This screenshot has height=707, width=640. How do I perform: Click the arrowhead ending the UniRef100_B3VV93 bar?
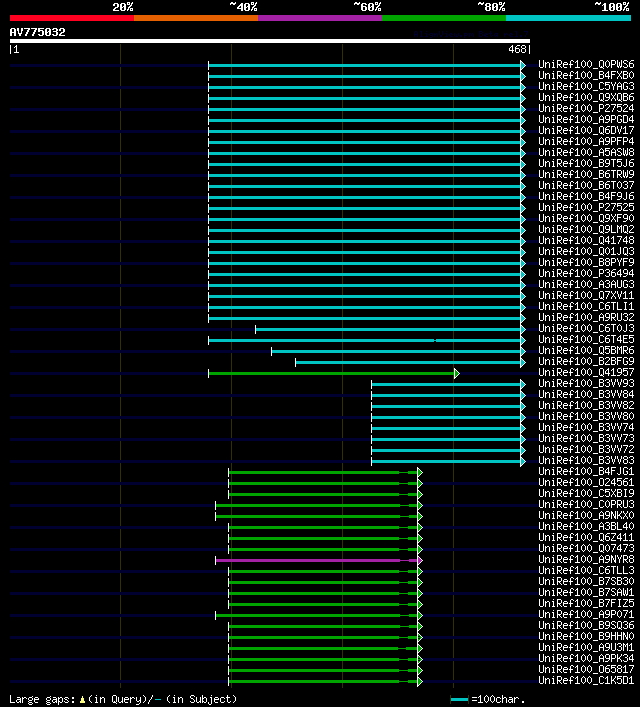523,385
